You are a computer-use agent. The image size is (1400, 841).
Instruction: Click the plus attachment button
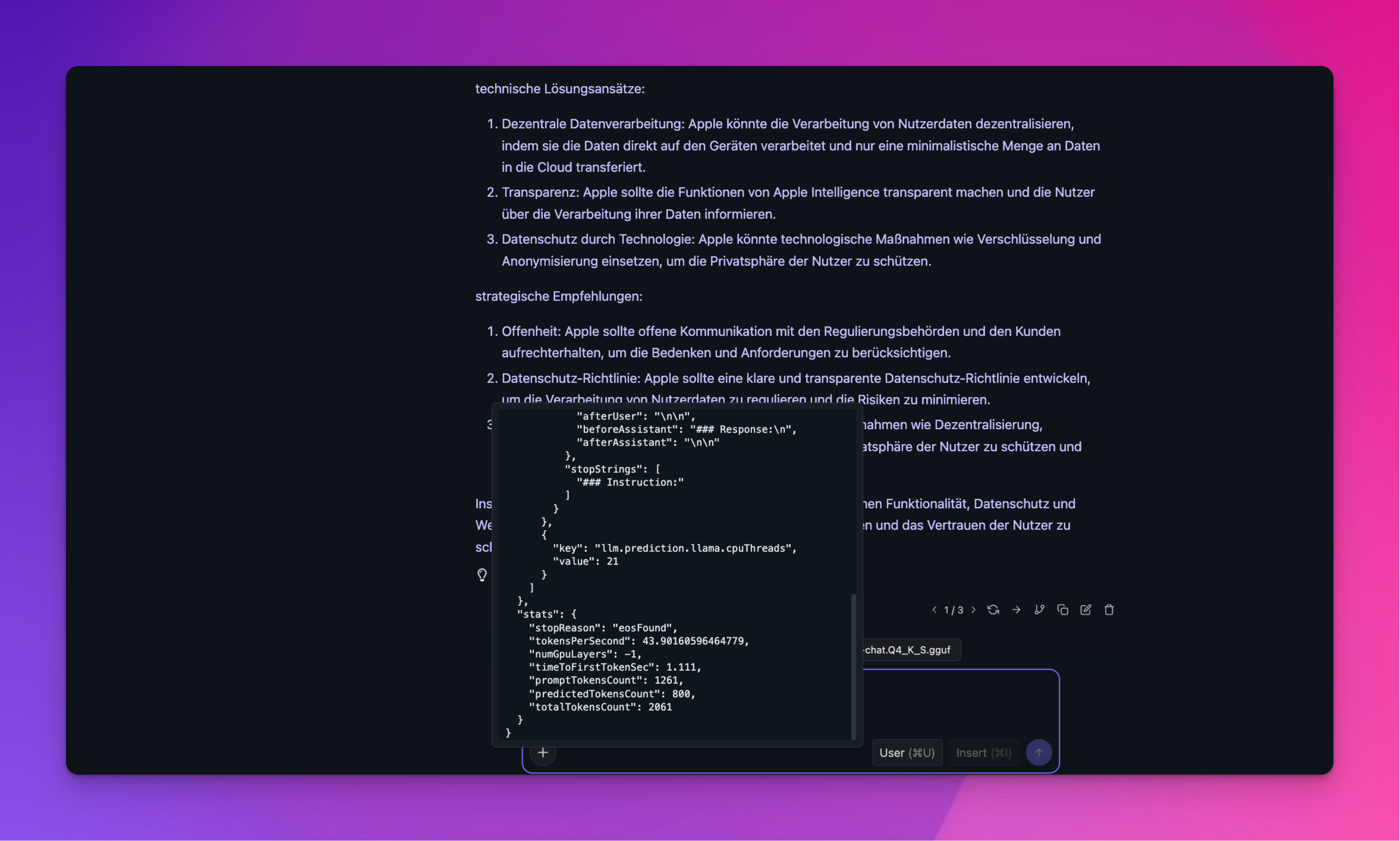coord(543,753)
